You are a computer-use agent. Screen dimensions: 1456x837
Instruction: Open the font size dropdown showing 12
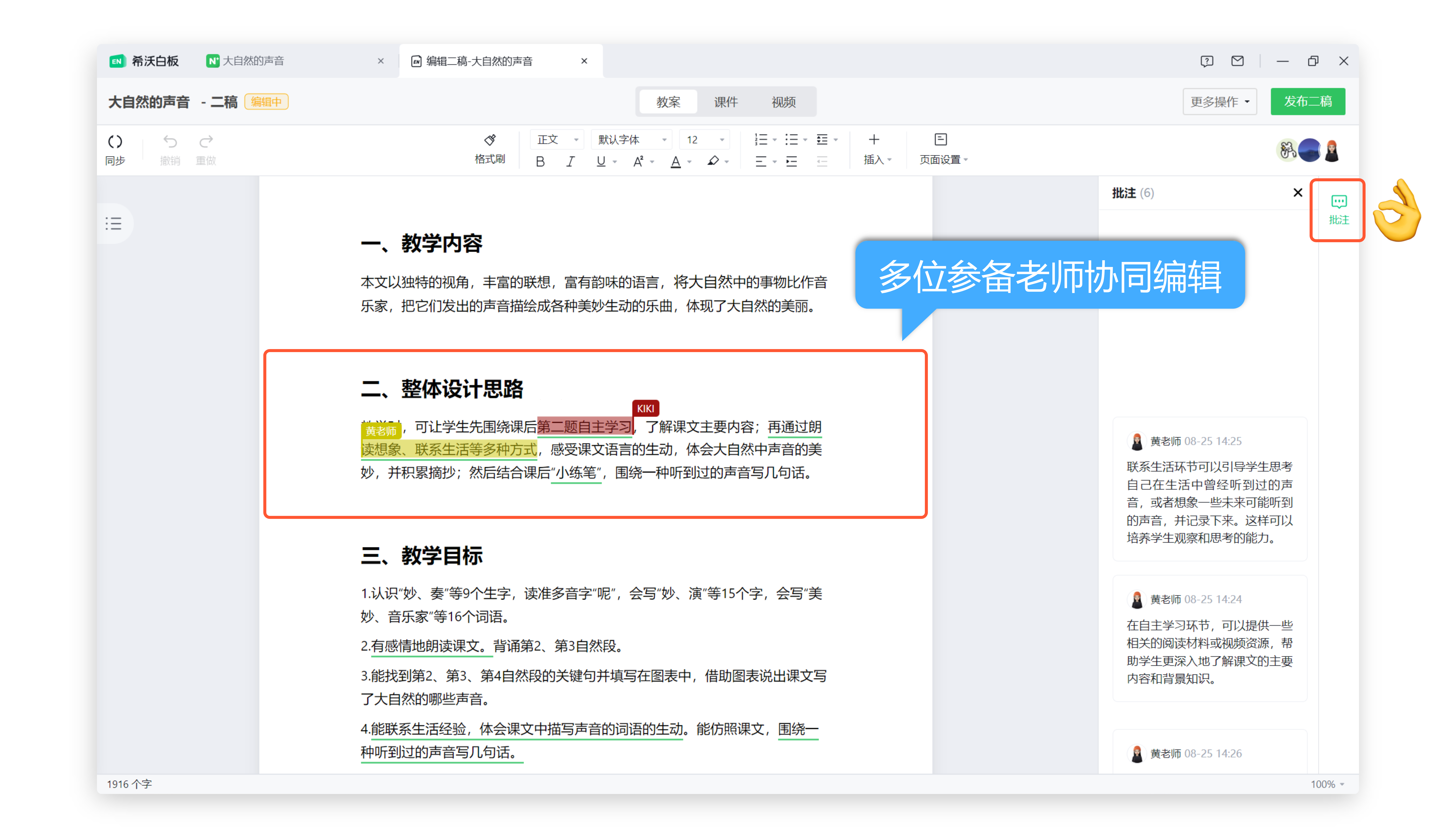pos(705,140)
